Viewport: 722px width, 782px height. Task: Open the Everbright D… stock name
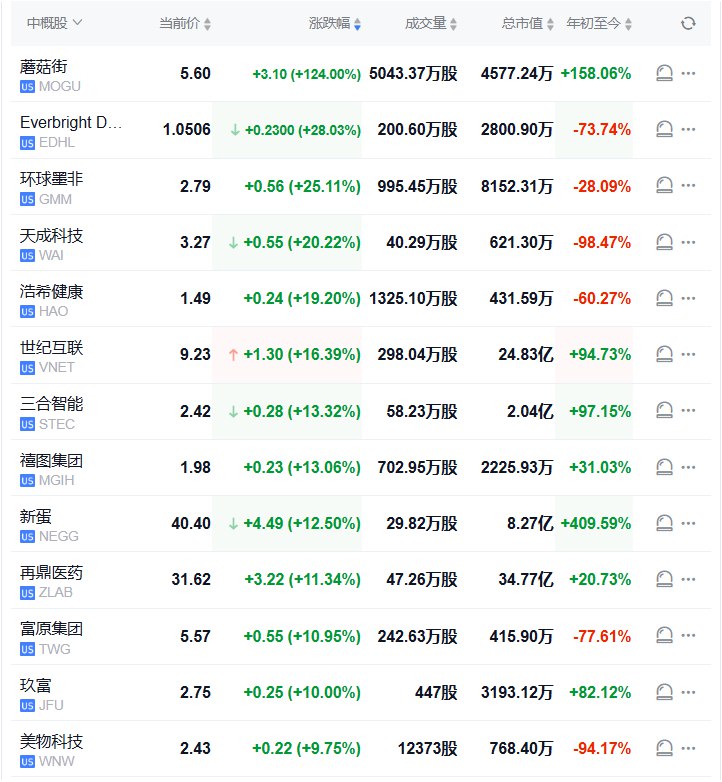click(71, 122)
